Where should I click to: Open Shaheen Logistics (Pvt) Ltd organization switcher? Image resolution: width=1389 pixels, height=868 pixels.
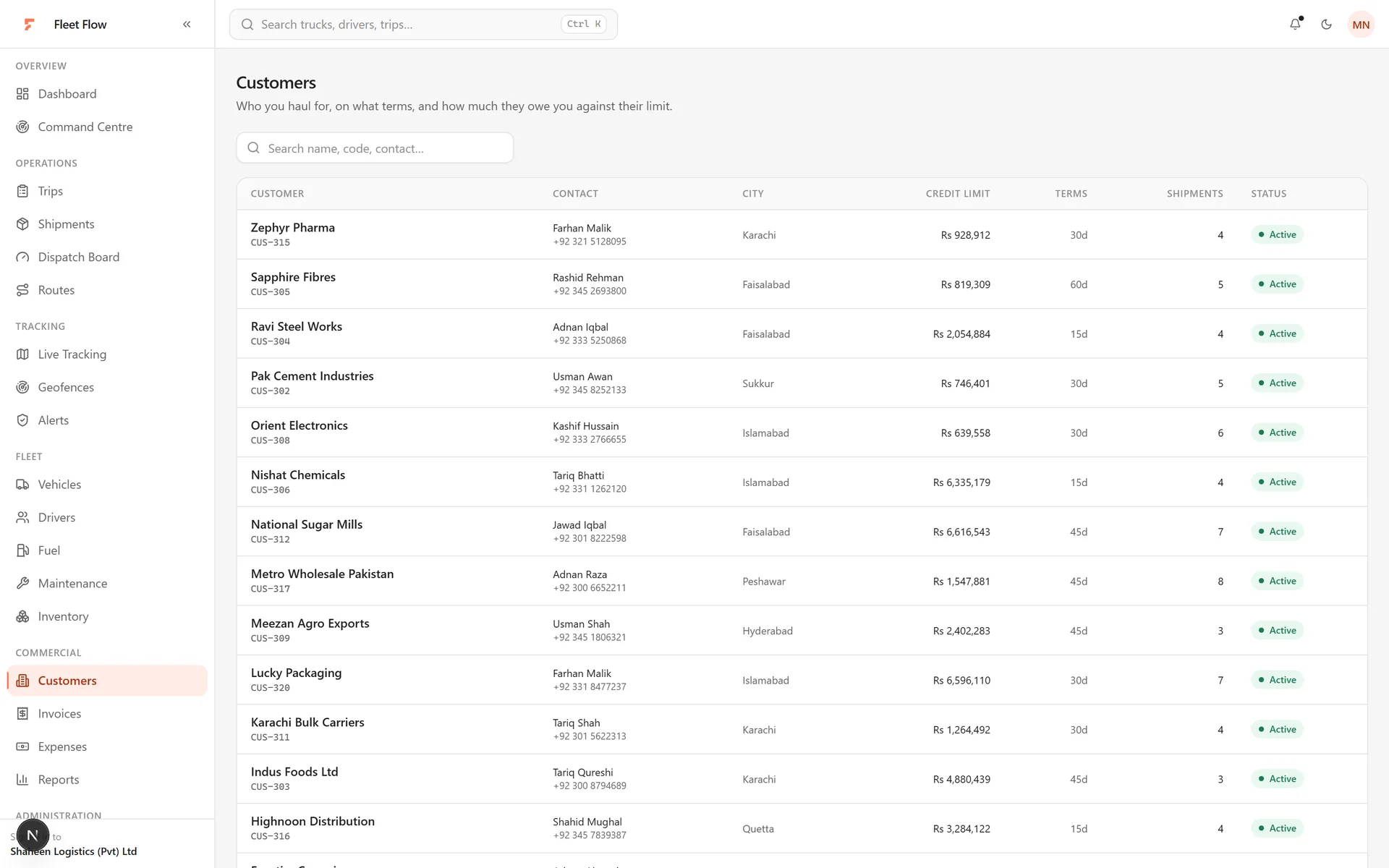coord(74,851)
